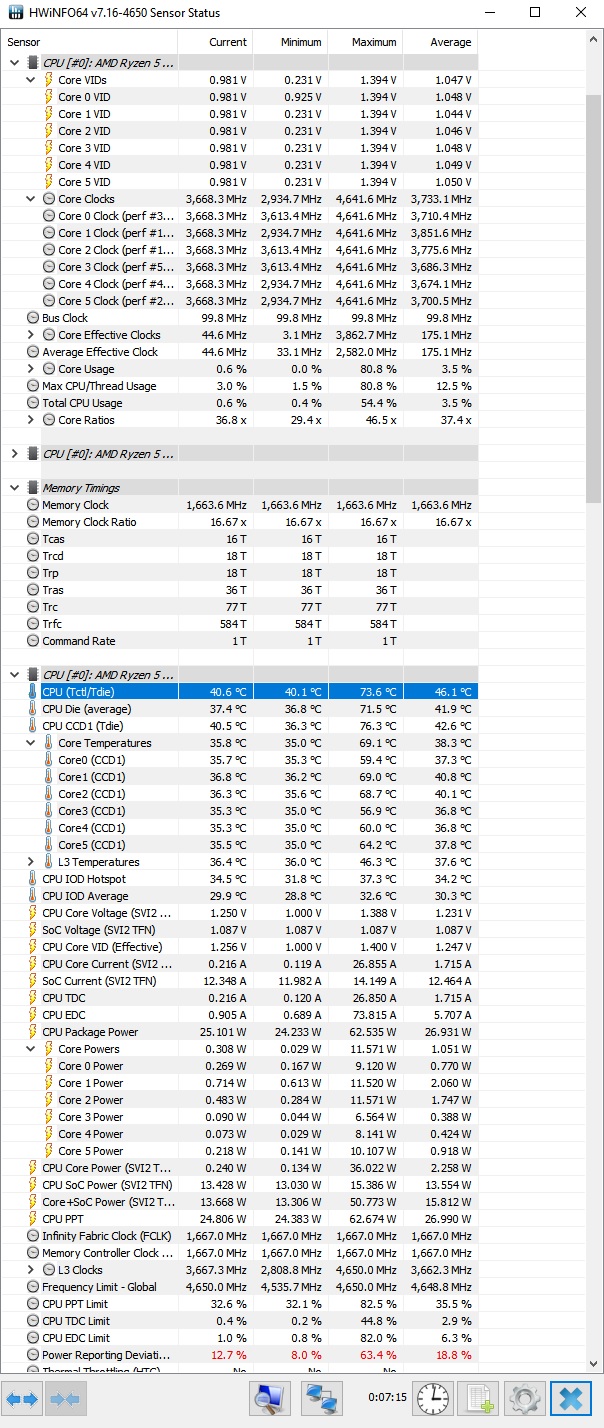604x1428 pixels.
Task: Click the shrink columns arrows icon
Action: click(x=64, y=1398)
